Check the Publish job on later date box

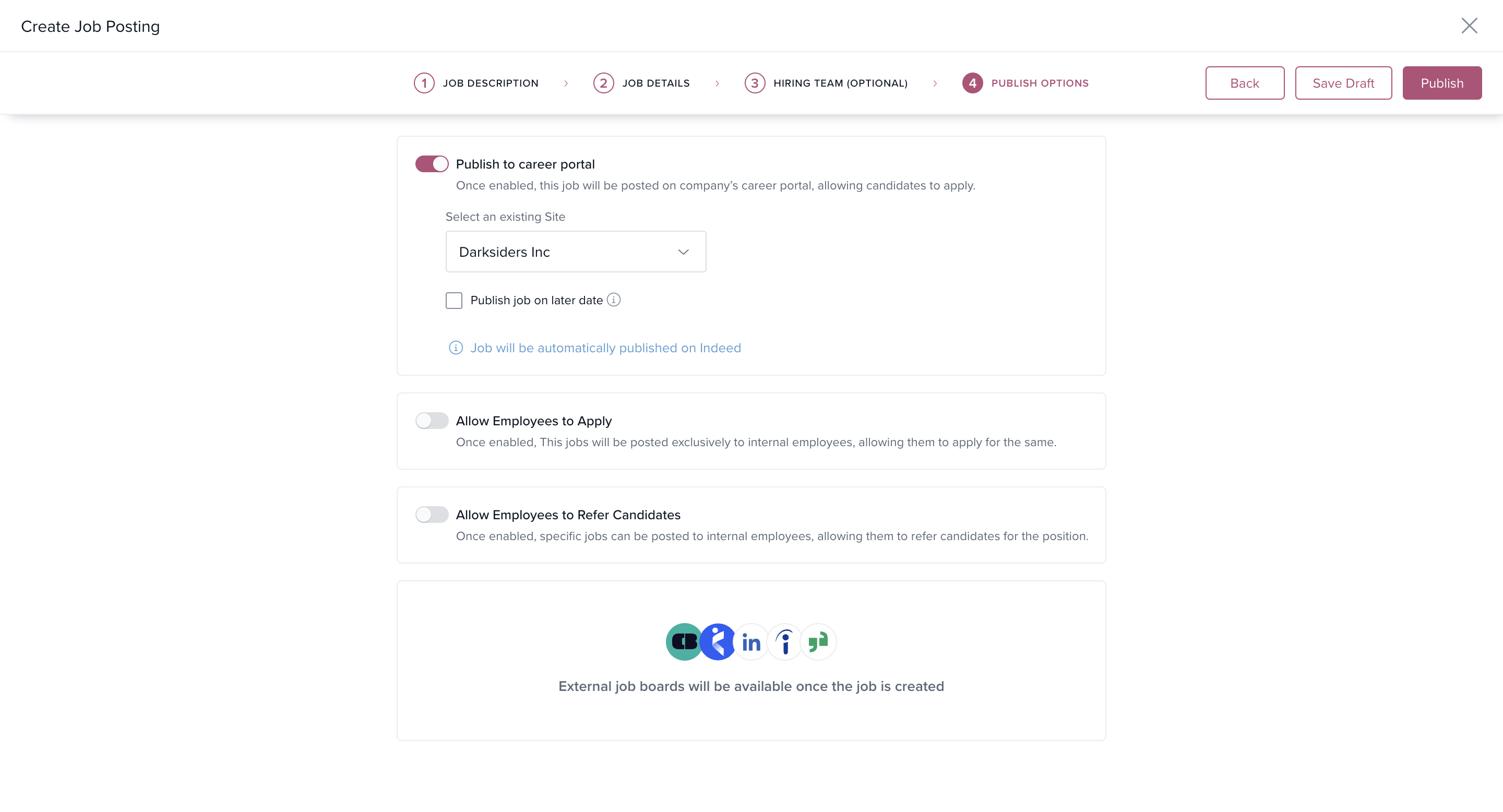[454, 301]
